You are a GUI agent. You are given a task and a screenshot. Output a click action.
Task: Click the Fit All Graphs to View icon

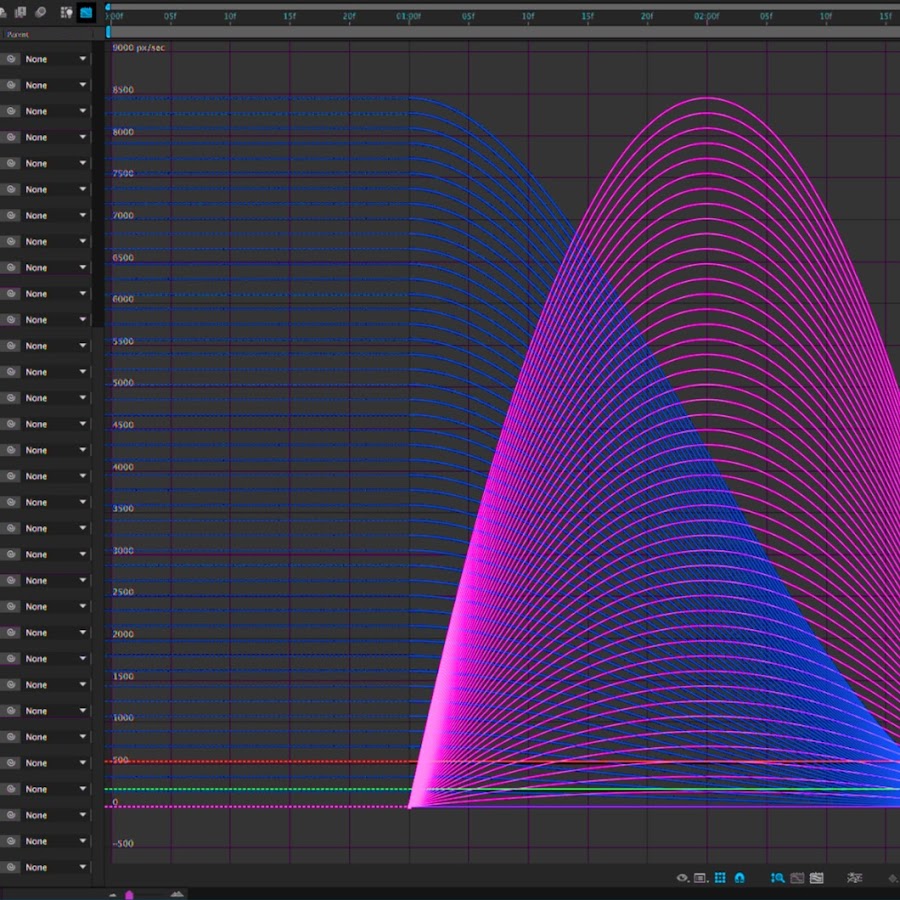(817, 878)
